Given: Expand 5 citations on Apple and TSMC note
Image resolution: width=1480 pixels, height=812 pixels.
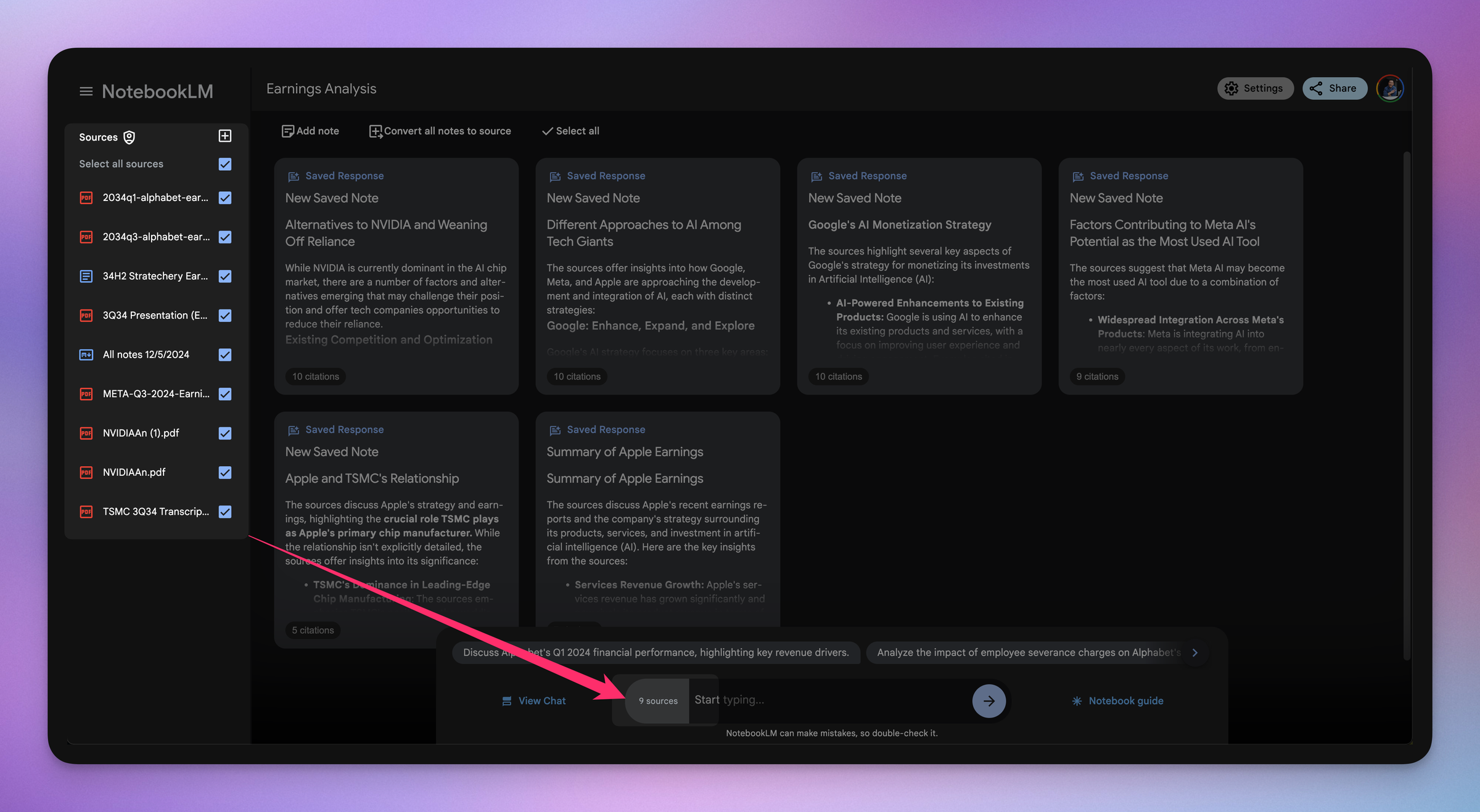Looking at the screenshot, I should [313, 630].
